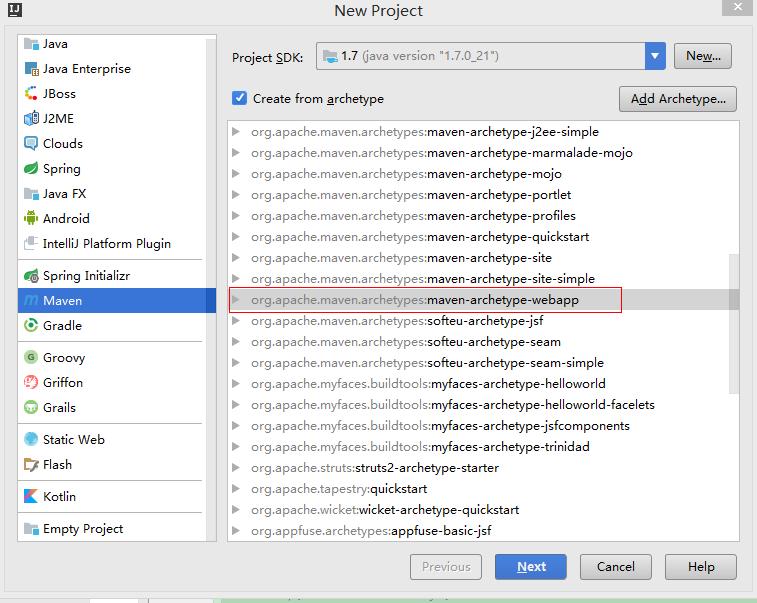This screenshot has width=757, height=603.
Task: Click the J2ME icon
Action: [31, 119]
